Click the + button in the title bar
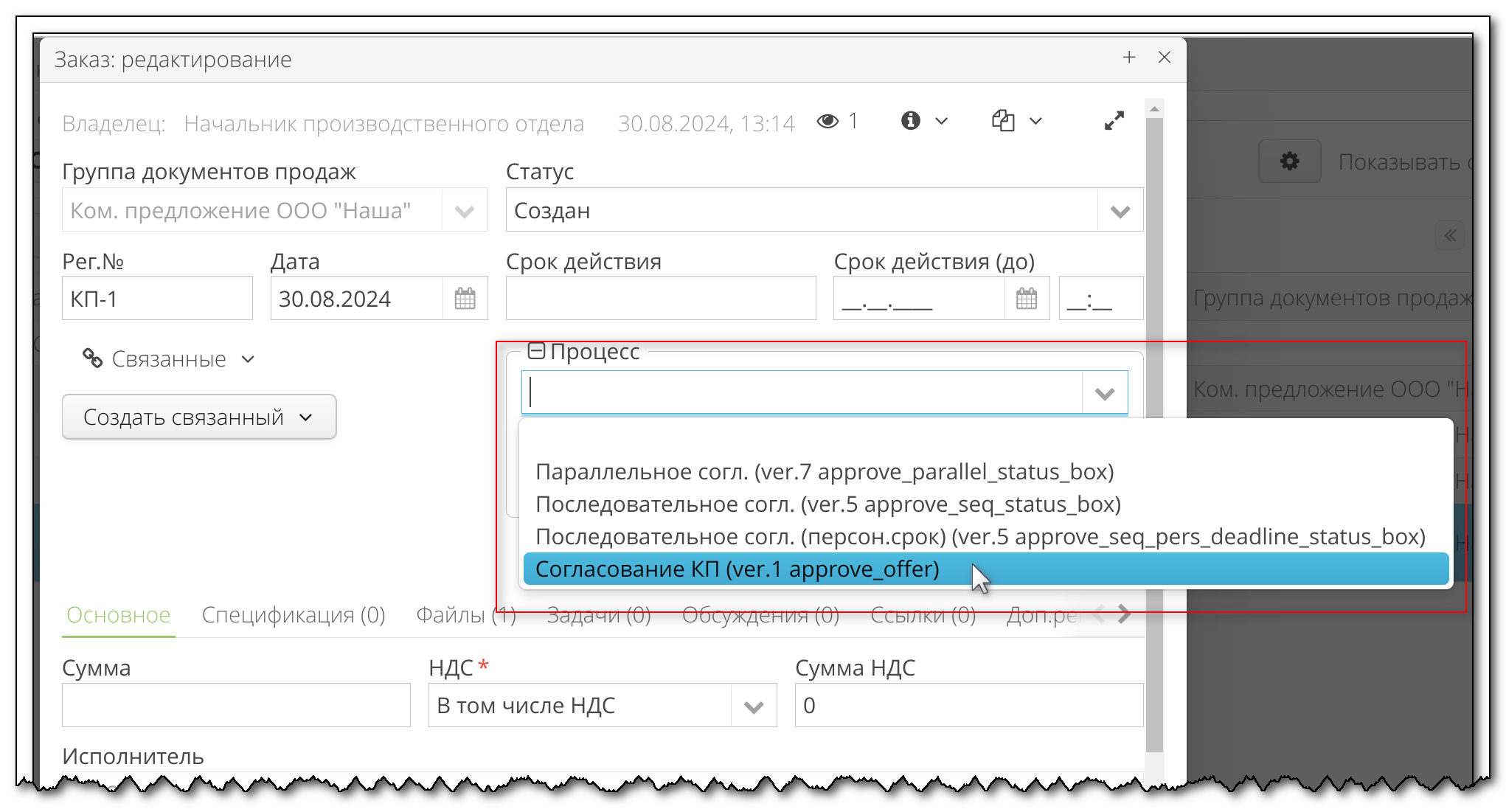1506x812 pixels. [1129, 57]
